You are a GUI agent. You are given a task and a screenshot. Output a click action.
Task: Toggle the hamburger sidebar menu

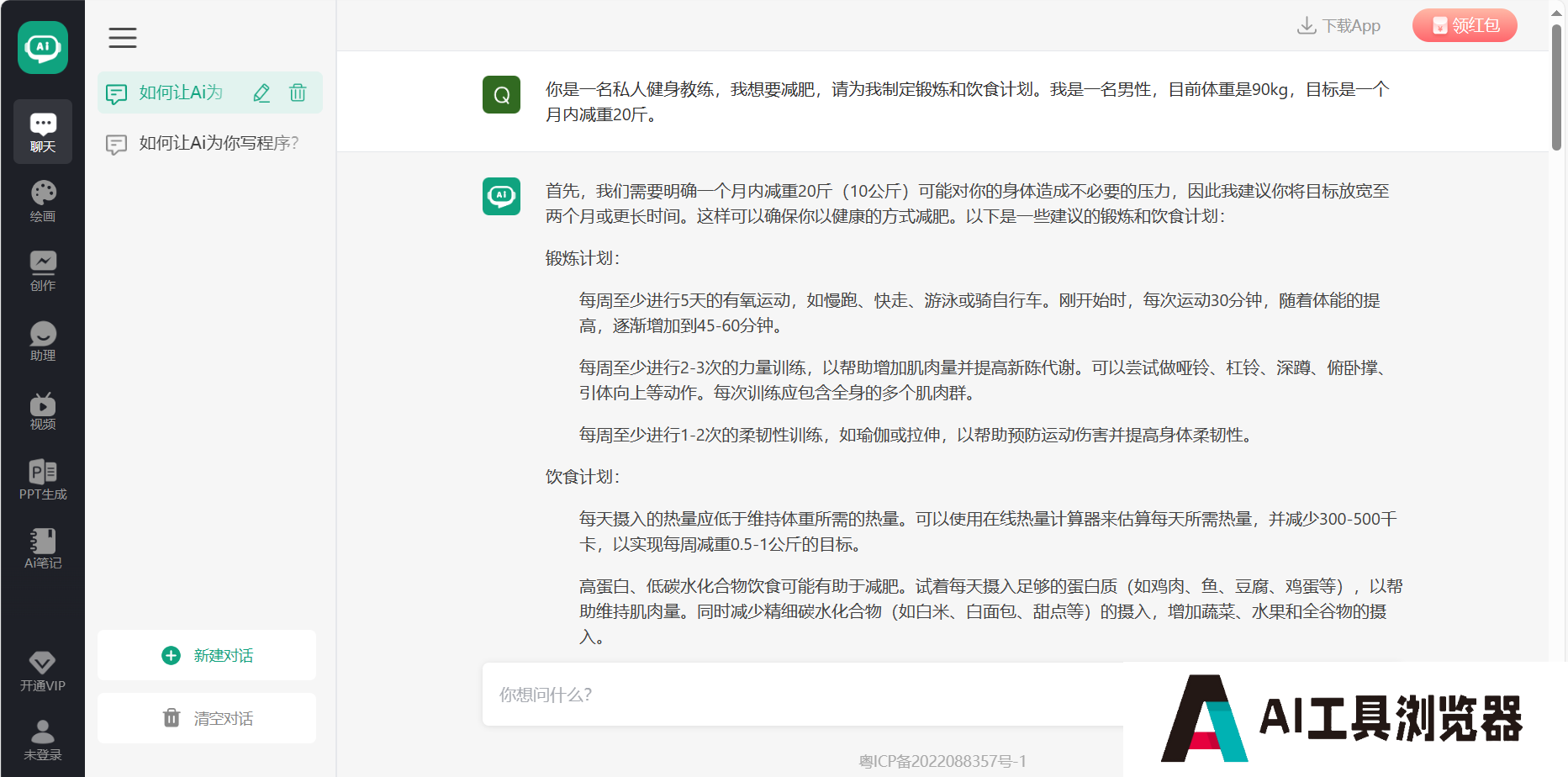point(123,38)
